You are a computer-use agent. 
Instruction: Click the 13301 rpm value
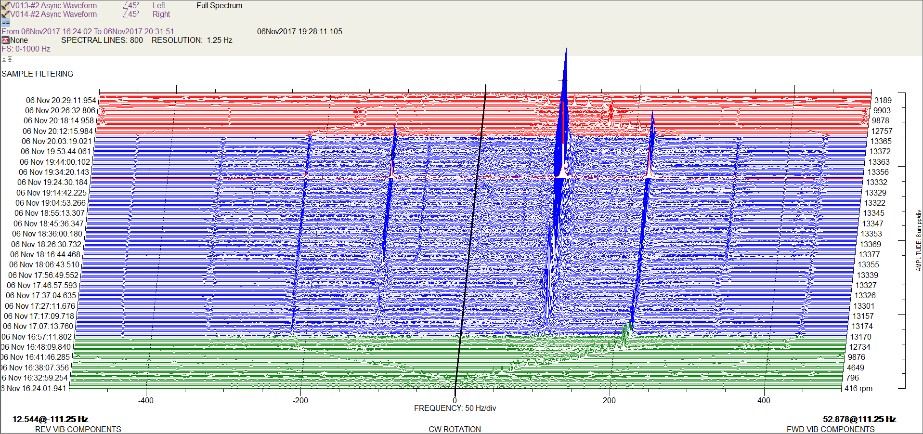[x=864, y=306]
